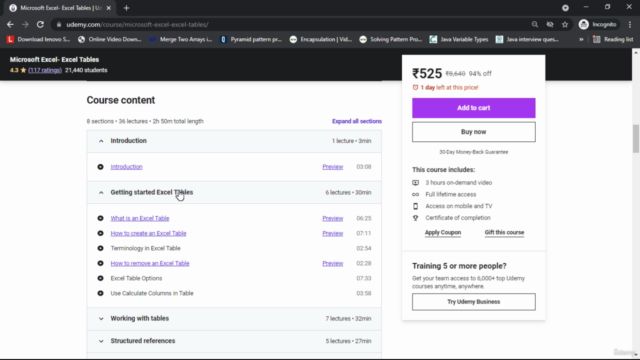Click the Buy now button
The width and height of the screenshot is (640, 360).
pos(473,132)
